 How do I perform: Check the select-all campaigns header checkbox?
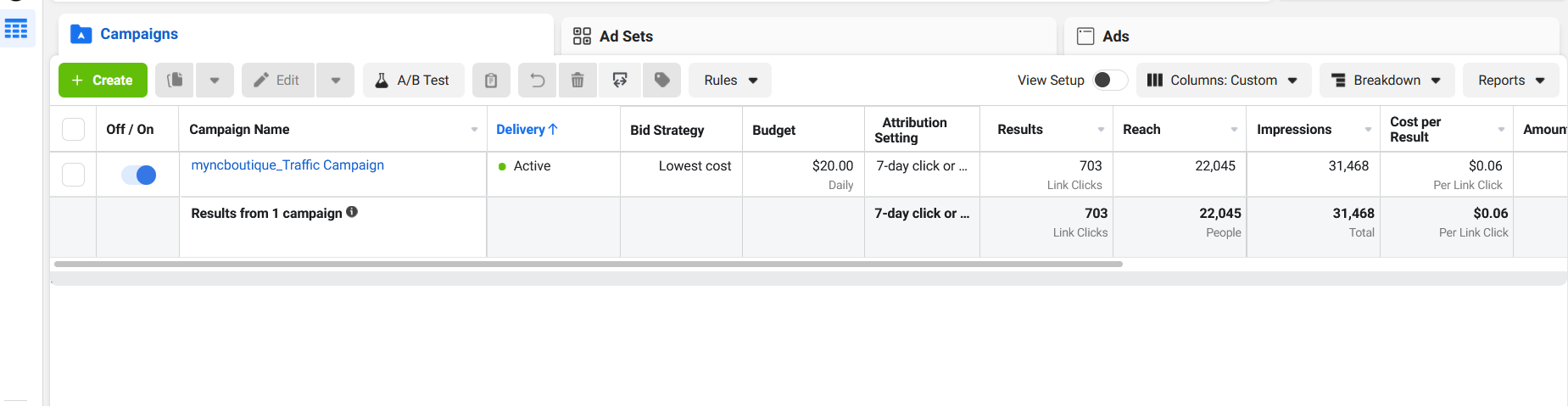(x=74, y=129)
